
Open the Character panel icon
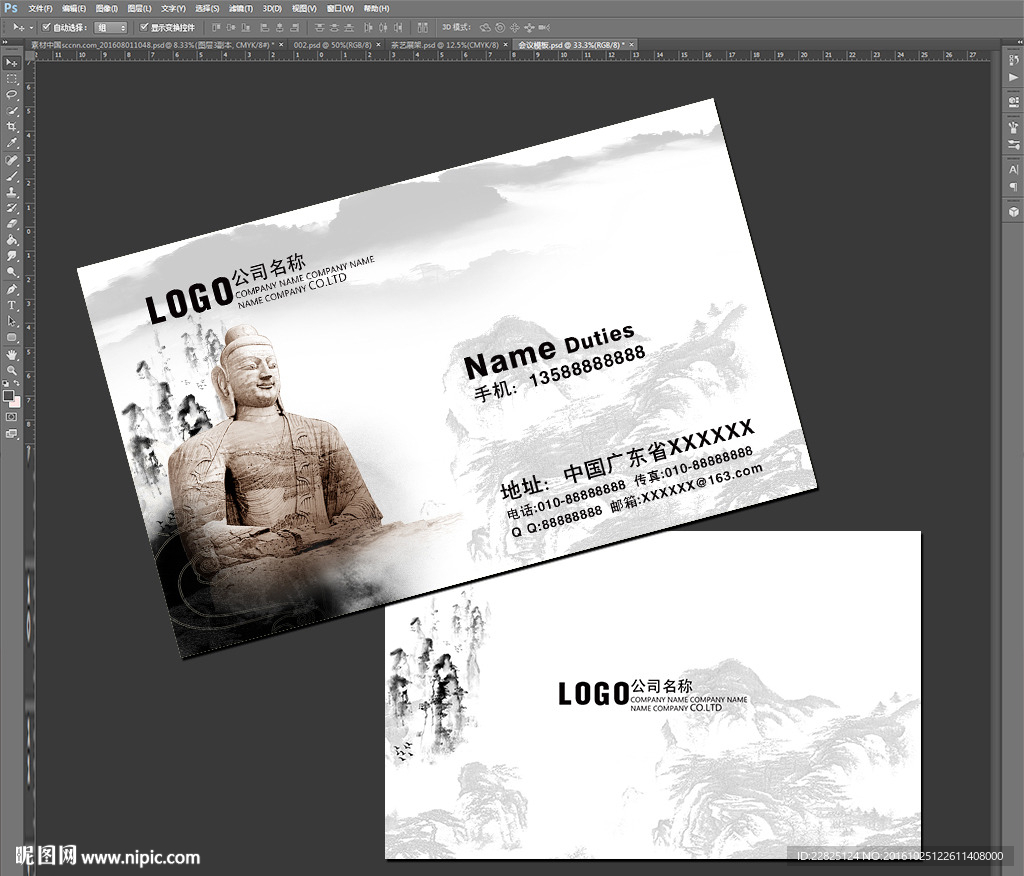(1013, 169)
